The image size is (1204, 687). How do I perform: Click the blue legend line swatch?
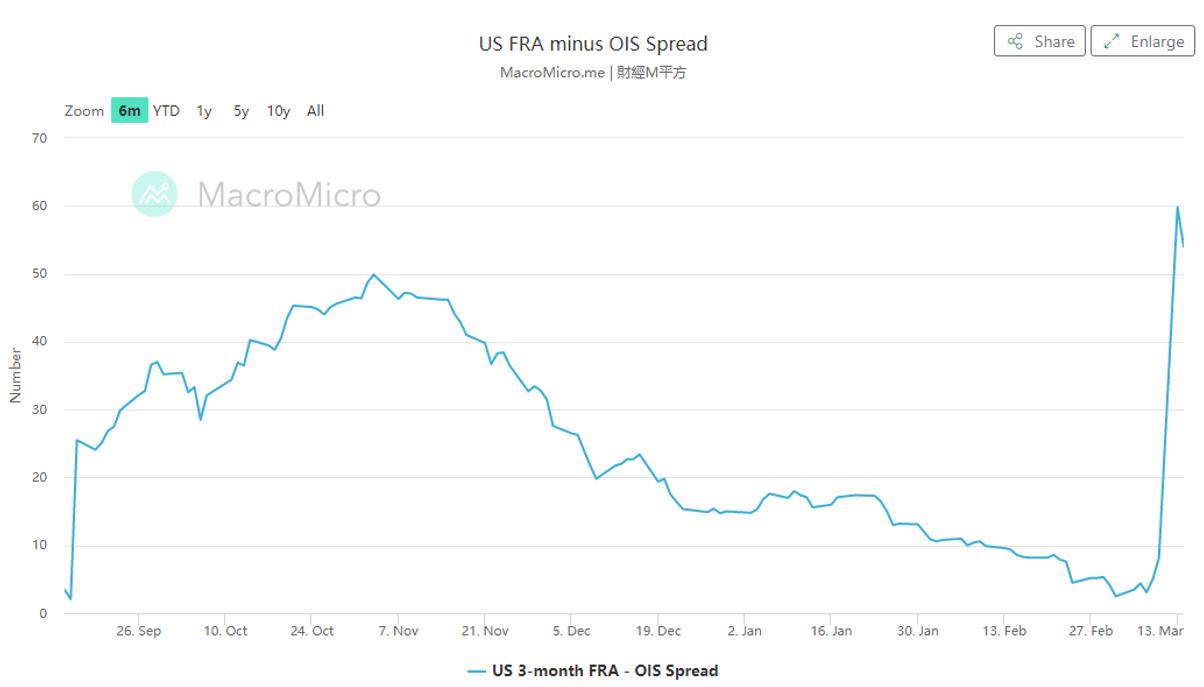point(476,670)
